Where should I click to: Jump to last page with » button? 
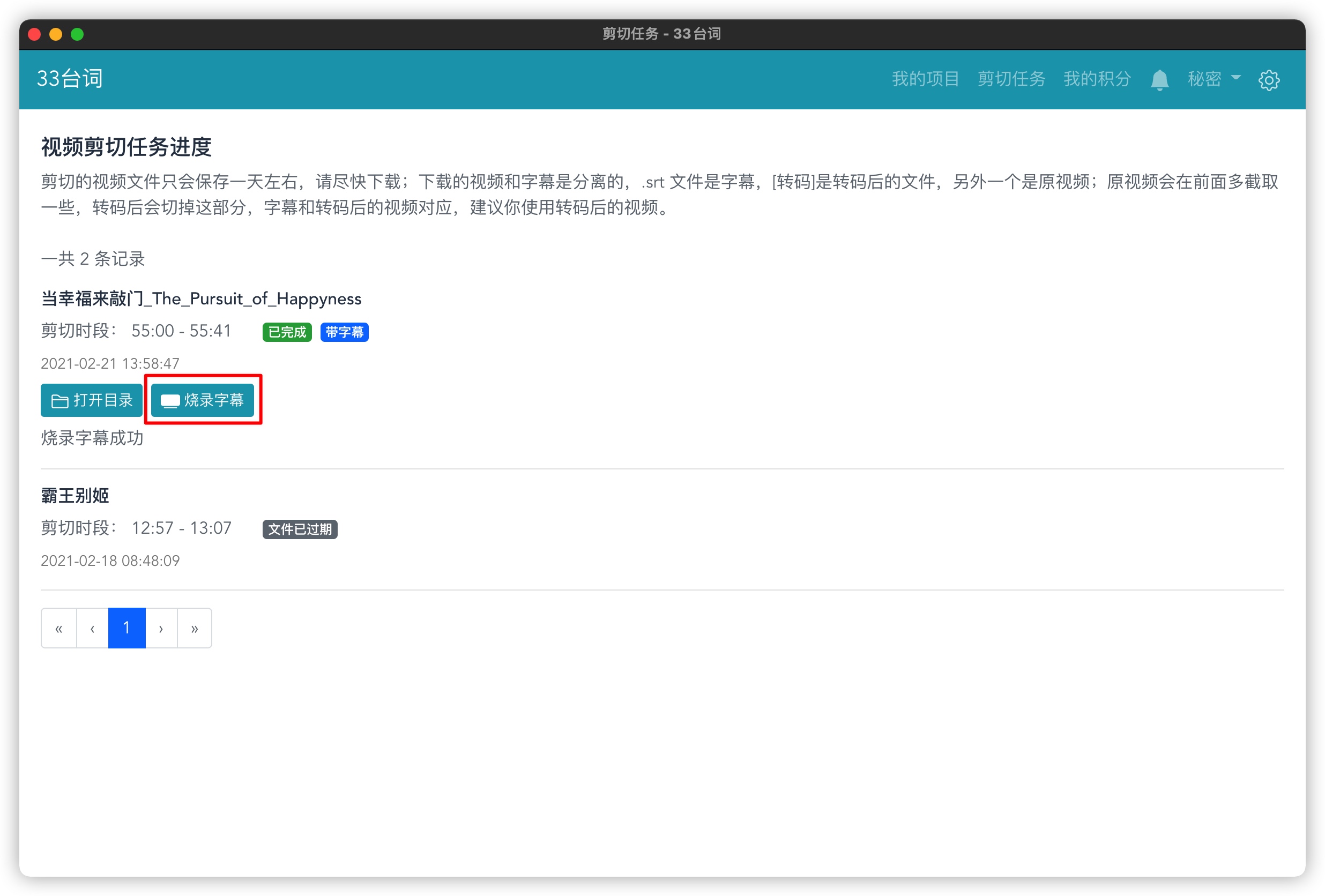click(195, 628)
